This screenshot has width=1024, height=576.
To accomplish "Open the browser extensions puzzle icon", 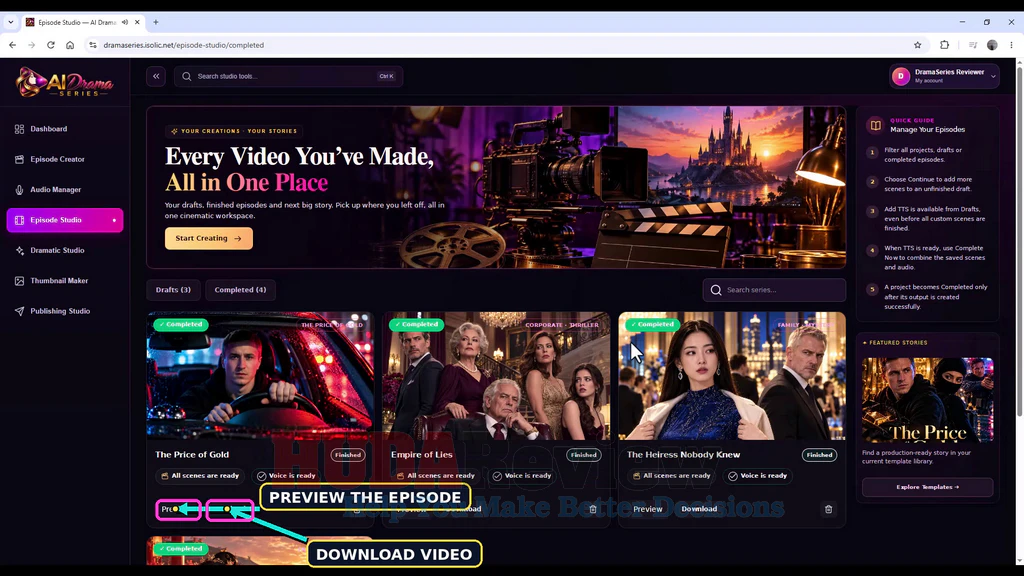I will pos(944,45).
